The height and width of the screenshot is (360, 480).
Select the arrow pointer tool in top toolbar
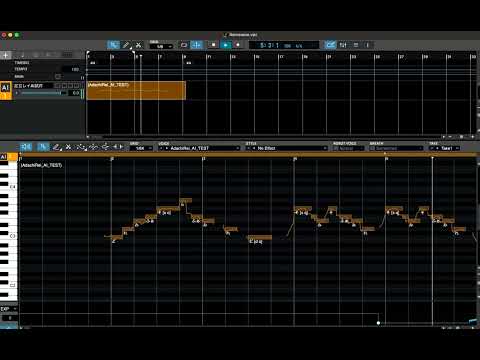coord(114,45)
